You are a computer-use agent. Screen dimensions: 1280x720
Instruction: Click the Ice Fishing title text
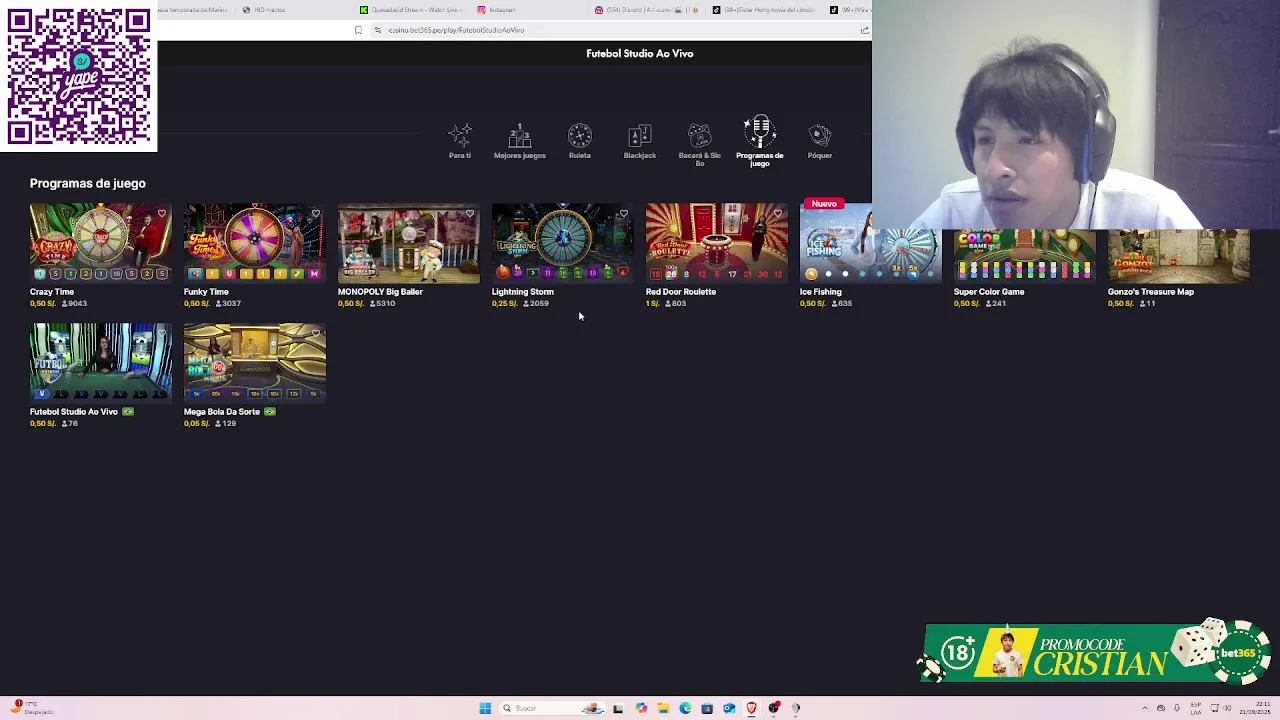coord(820,292)
